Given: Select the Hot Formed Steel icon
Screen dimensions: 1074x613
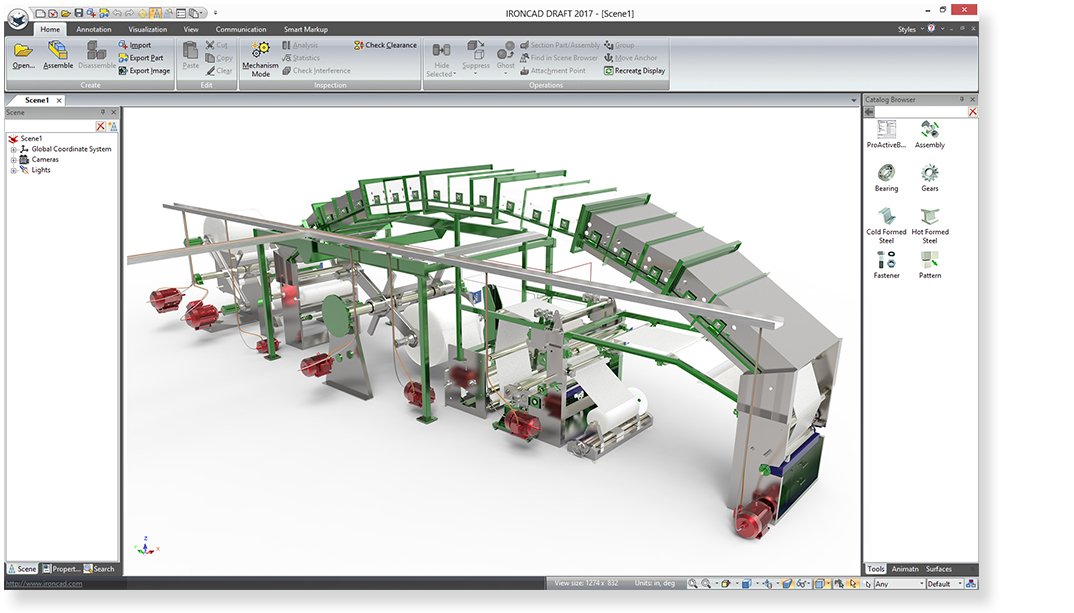Looking at the screenshot, I should point(930,218).
